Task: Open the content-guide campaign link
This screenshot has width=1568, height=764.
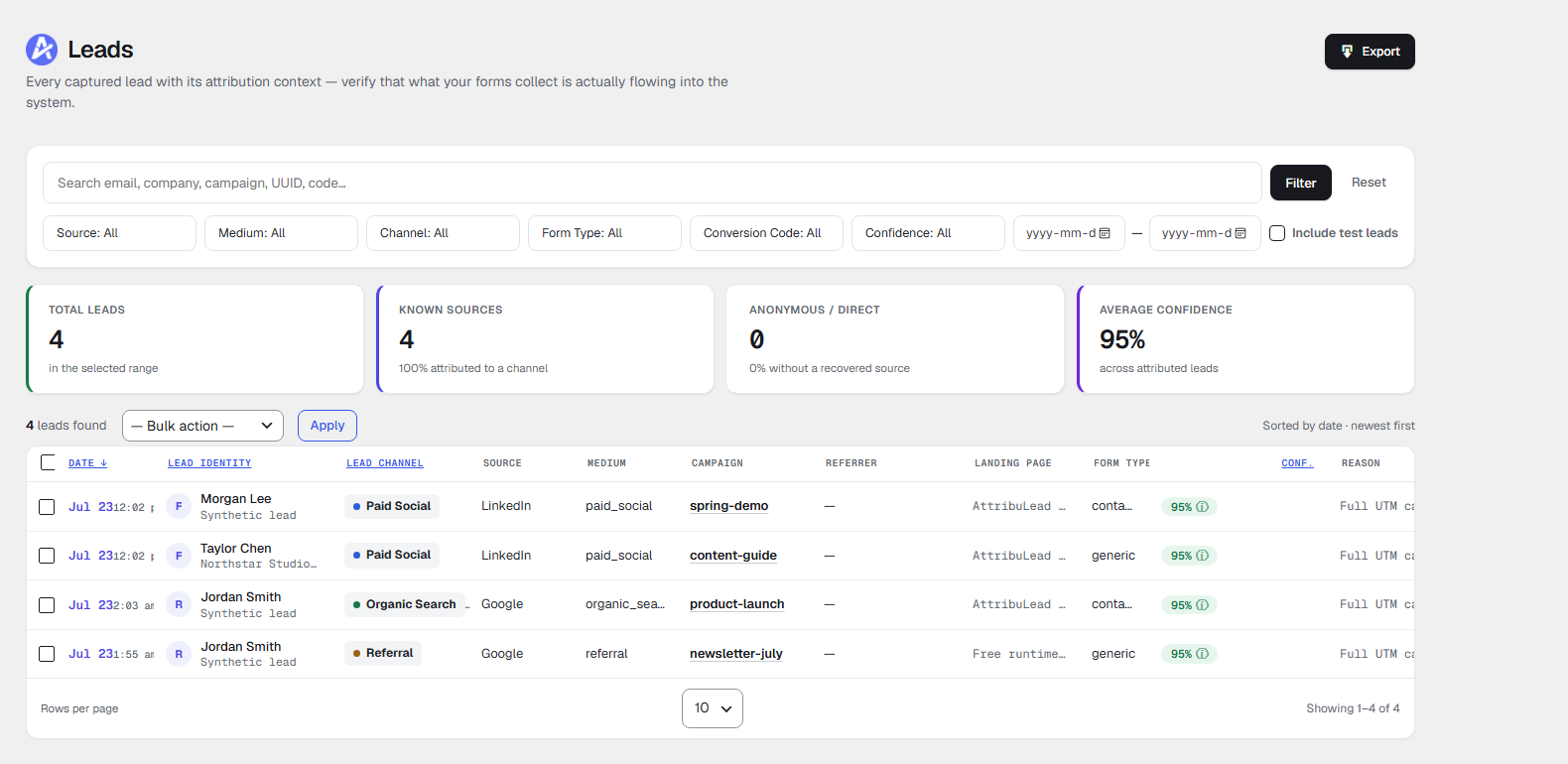Action: tap(733, 556)
